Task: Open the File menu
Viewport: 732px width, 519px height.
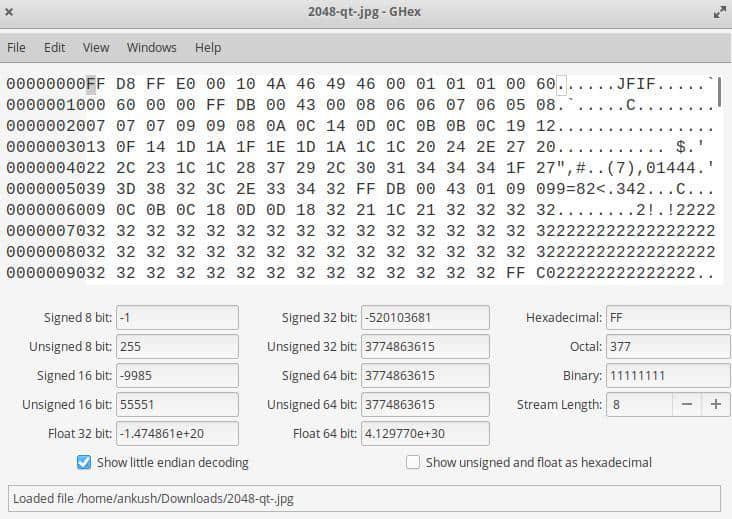Action: pos(16,47)
